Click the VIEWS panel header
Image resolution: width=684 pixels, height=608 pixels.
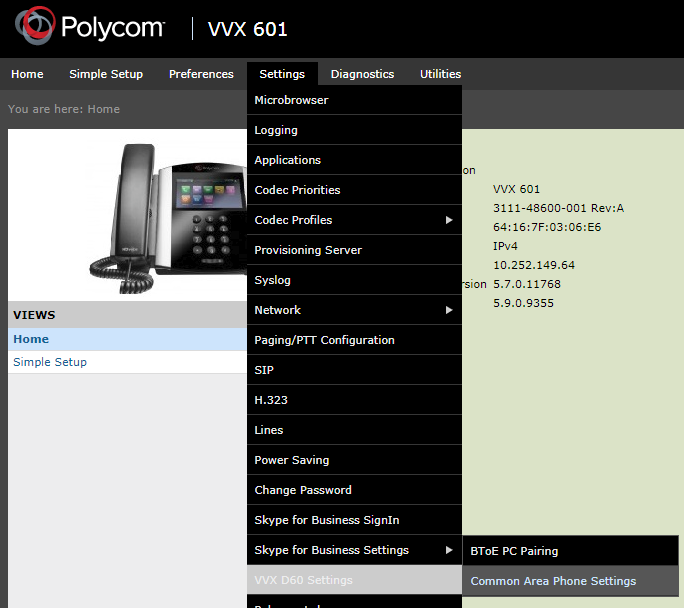(127, 315)
